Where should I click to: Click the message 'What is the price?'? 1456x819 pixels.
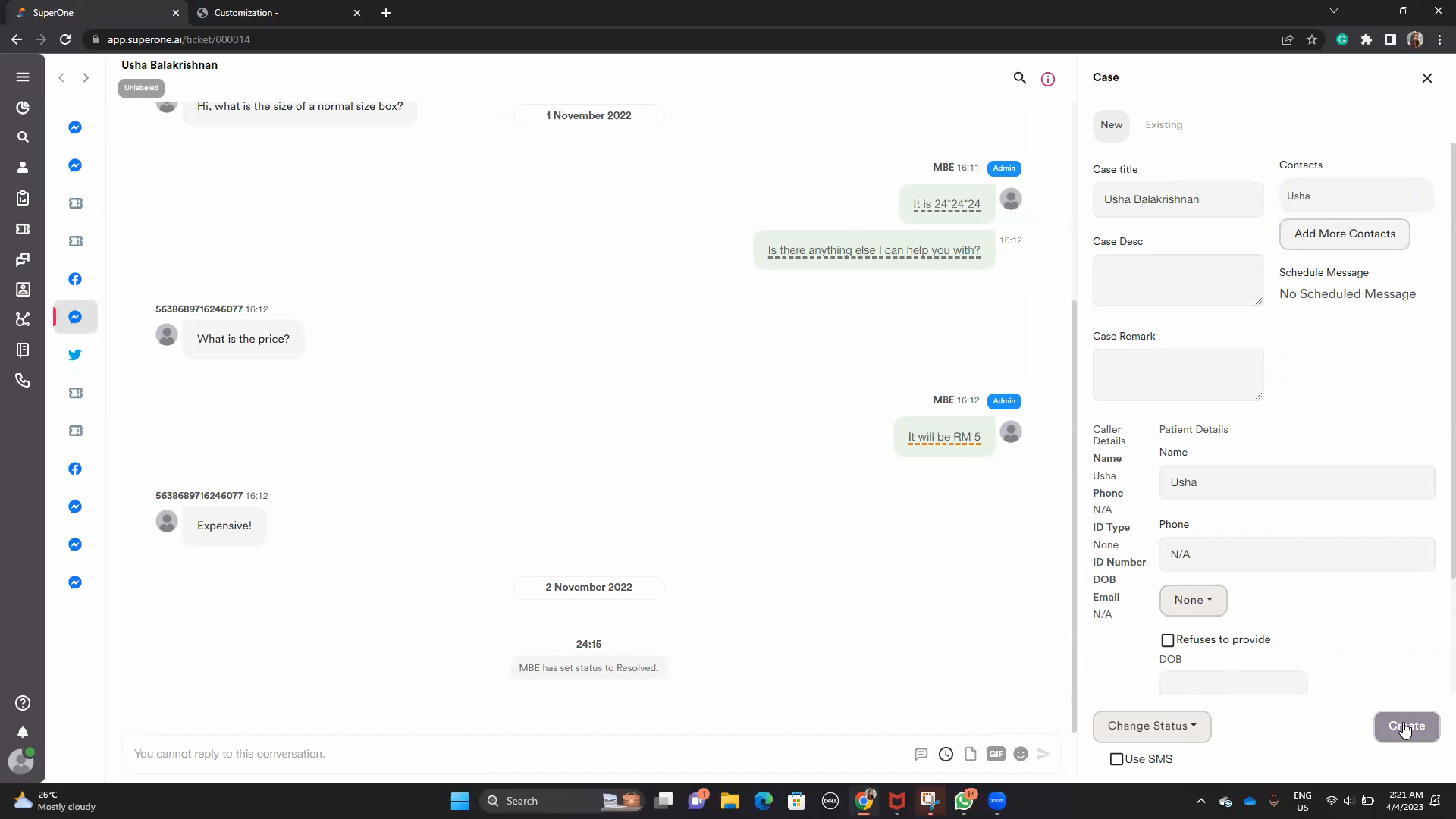tap(243, 339)
